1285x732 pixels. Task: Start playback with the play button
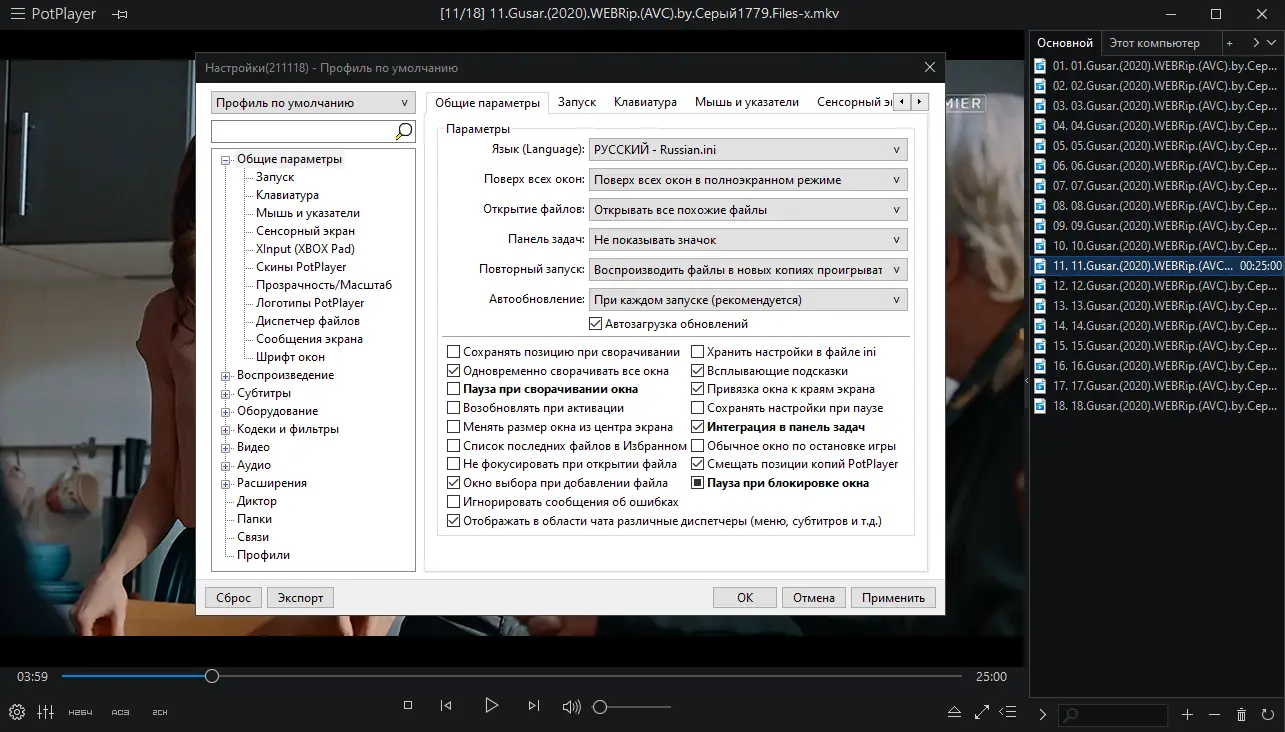tap(491, 705)
